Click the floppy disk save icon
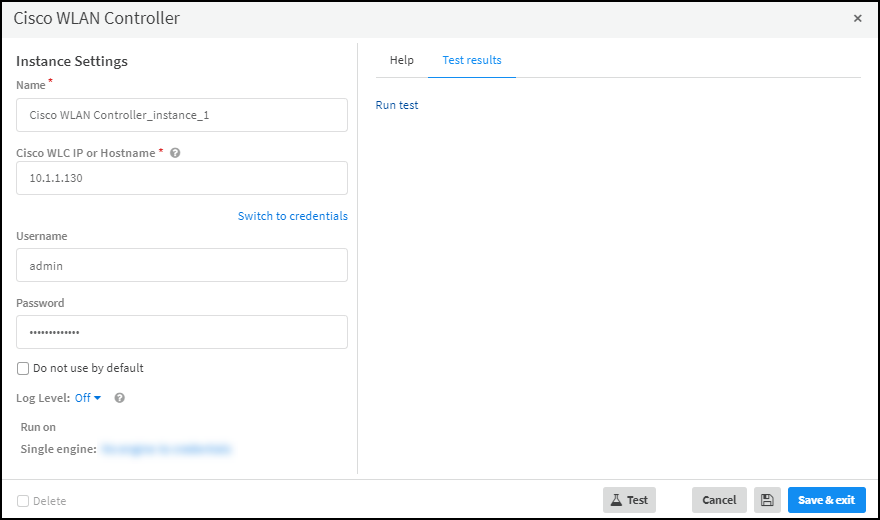This screenshot has width=880, height=520. [x=767, y=500]
